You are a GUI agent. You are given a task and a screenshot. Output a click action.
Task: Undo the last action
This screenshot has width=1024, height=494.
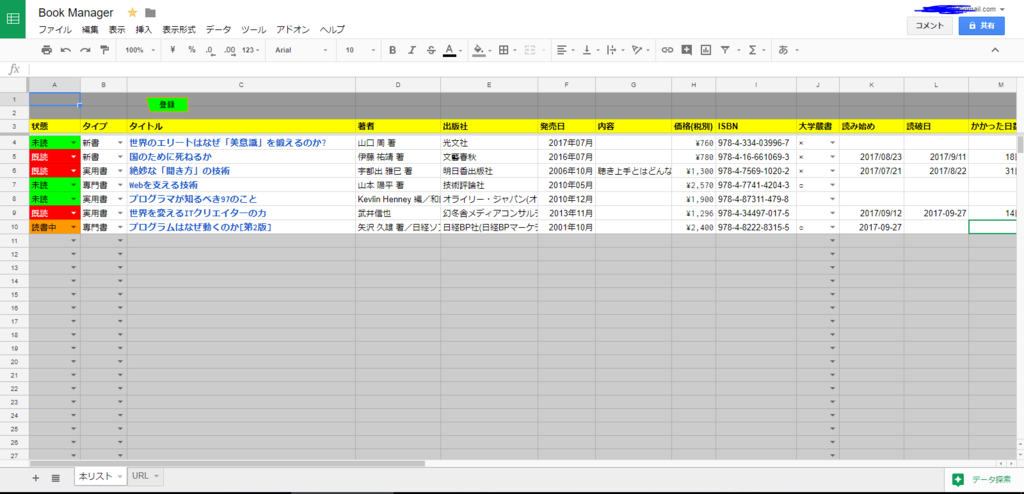[x=66, y=50]
